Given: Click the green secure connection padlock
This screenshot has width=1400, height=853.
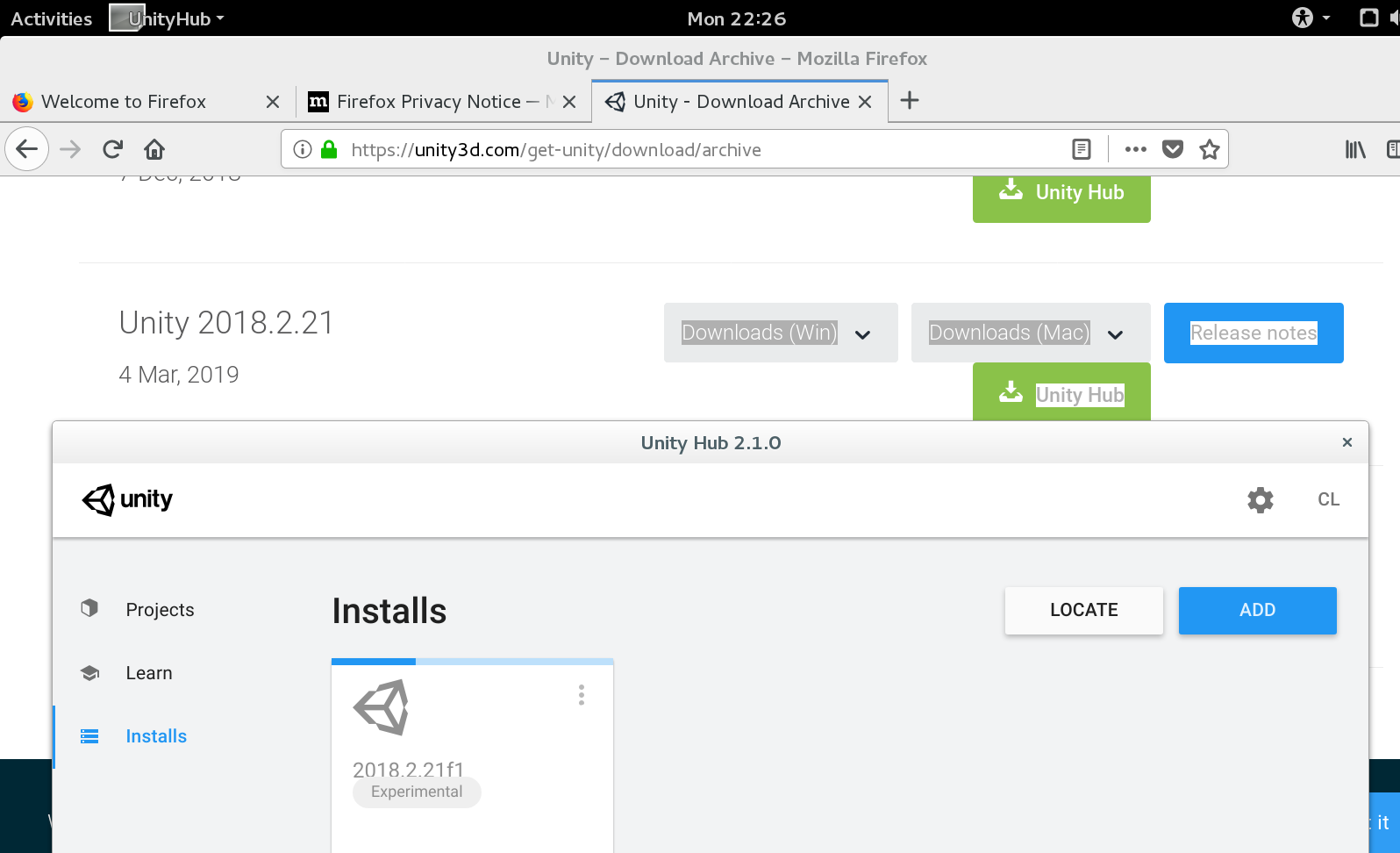Looking at the screenshot, I should point(329,149).
